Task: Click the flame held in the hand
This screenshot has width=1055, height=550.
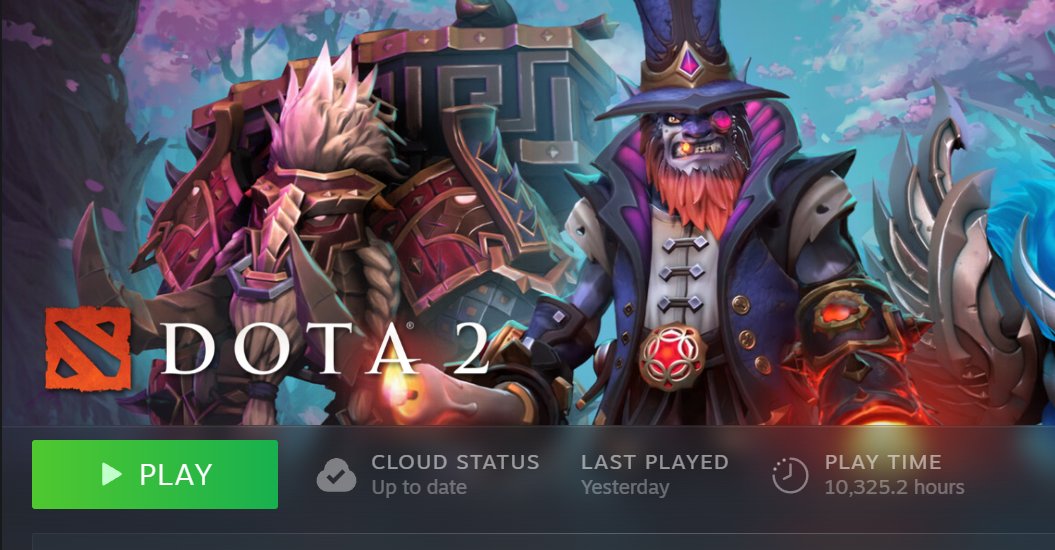Action: pyautogui.click(x=397, y=390)
